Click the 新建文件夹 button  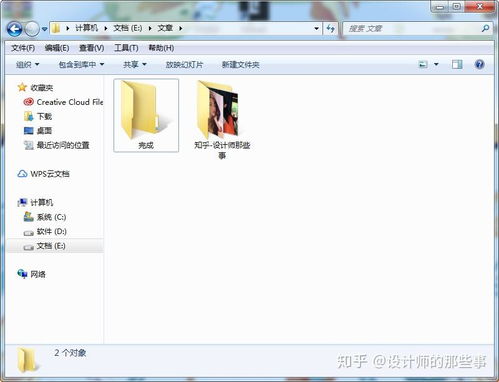point(241,64)
